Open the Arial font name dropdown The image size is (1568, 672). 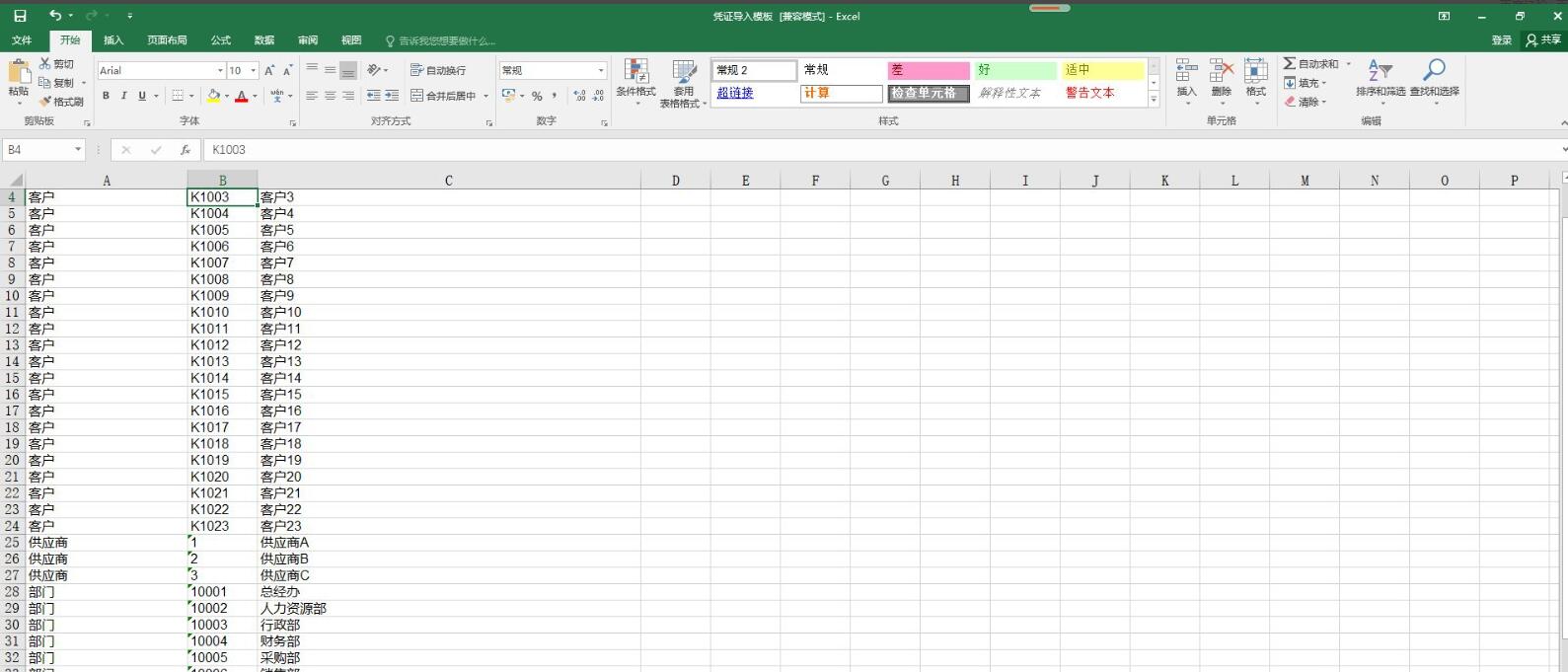[x=220, y=70]
